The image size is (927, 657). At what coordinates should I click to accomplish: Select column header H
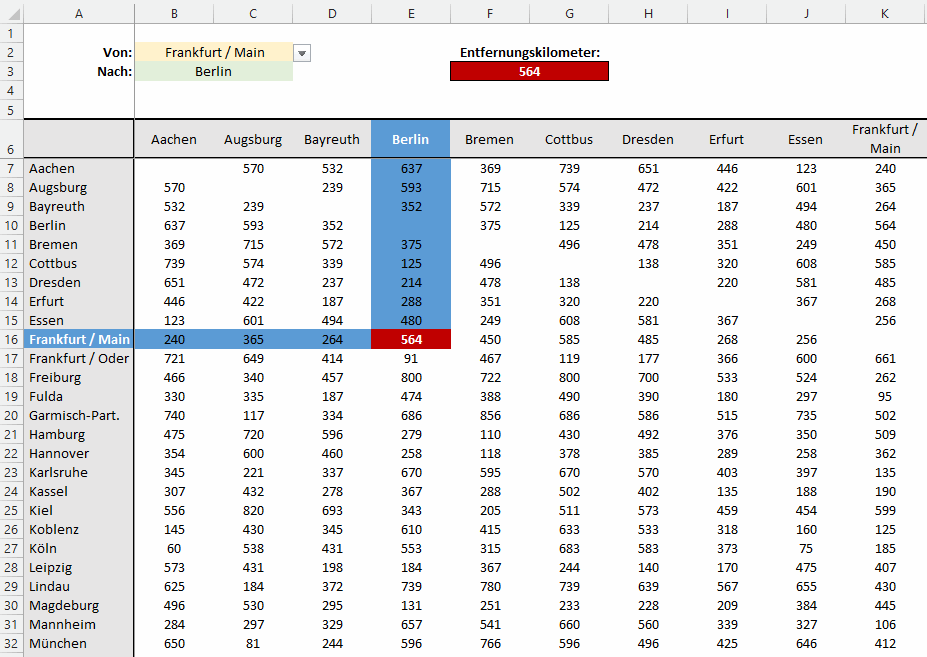[x=648, y=14]
